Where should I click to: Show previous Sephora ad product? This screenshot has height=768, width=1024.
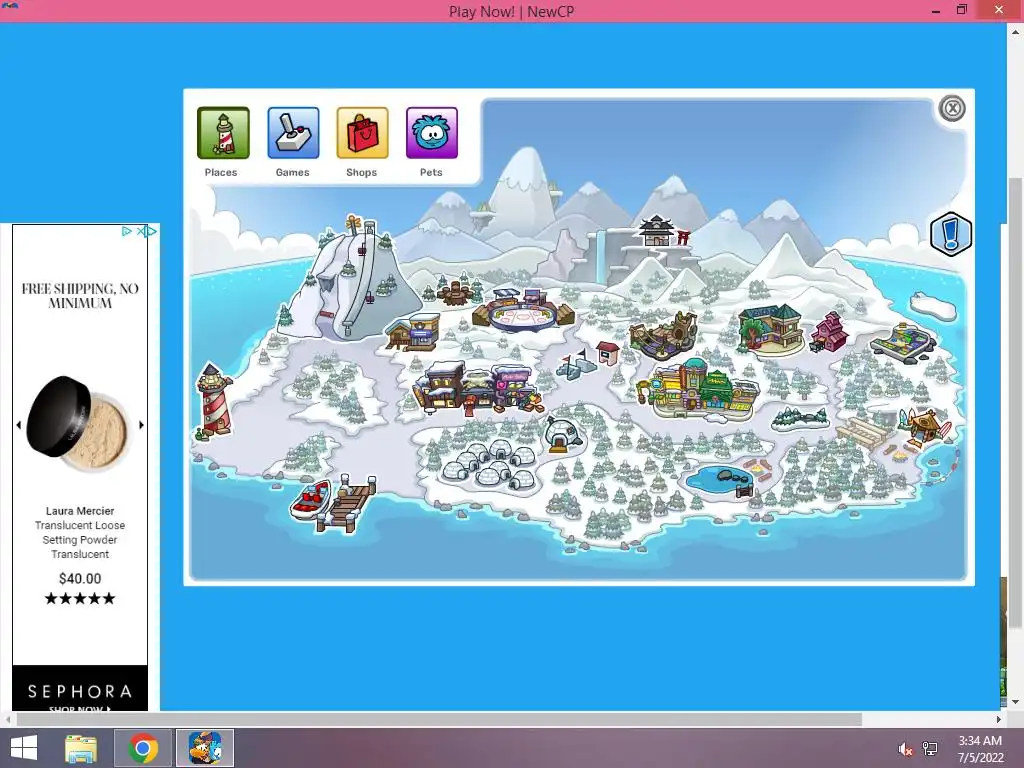(x=18, y=425)
